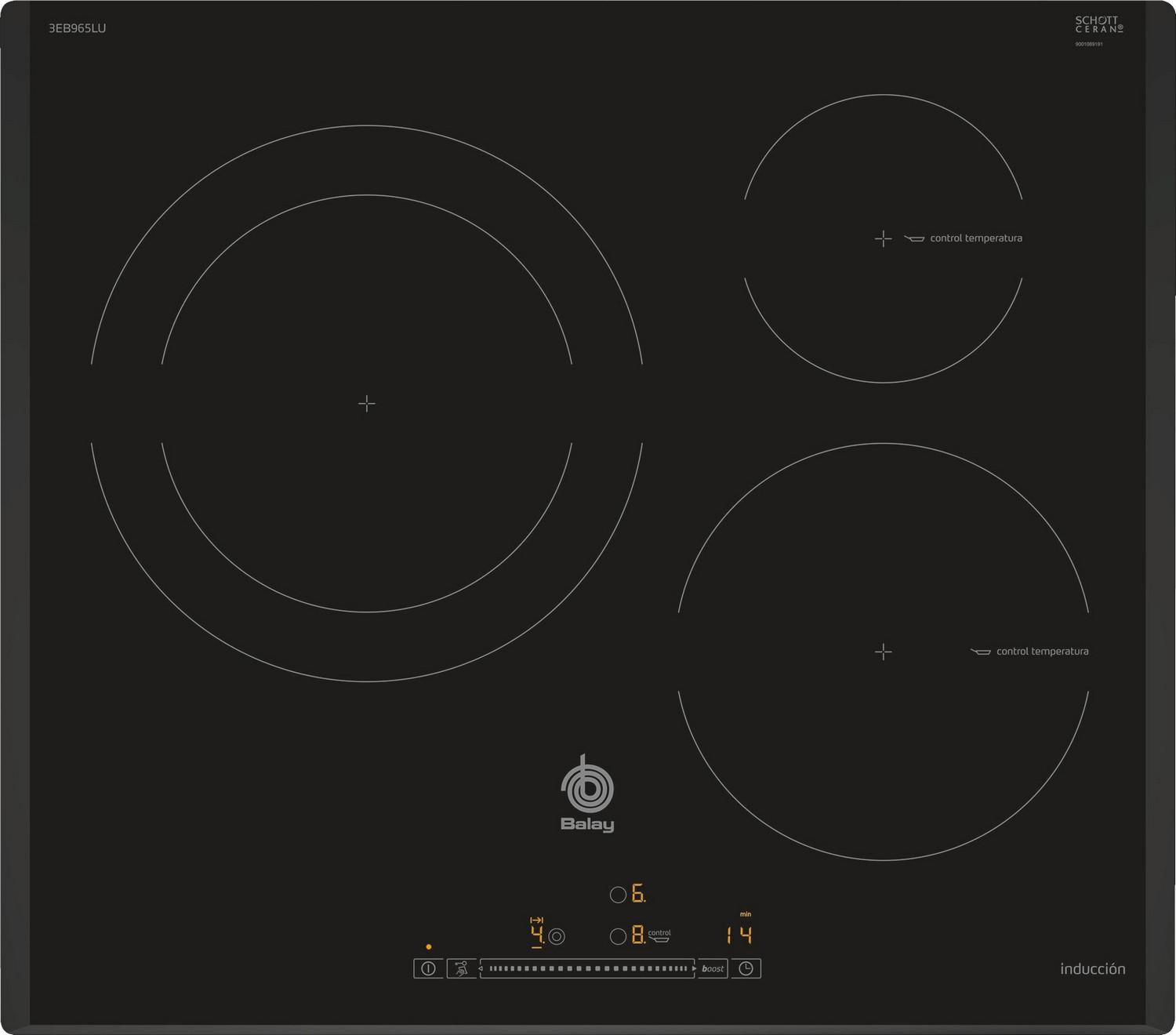Tap 'control temperatura' in the front right zone
The height and width of the screenshot is (1035, 1176).
coord(1043,652)
